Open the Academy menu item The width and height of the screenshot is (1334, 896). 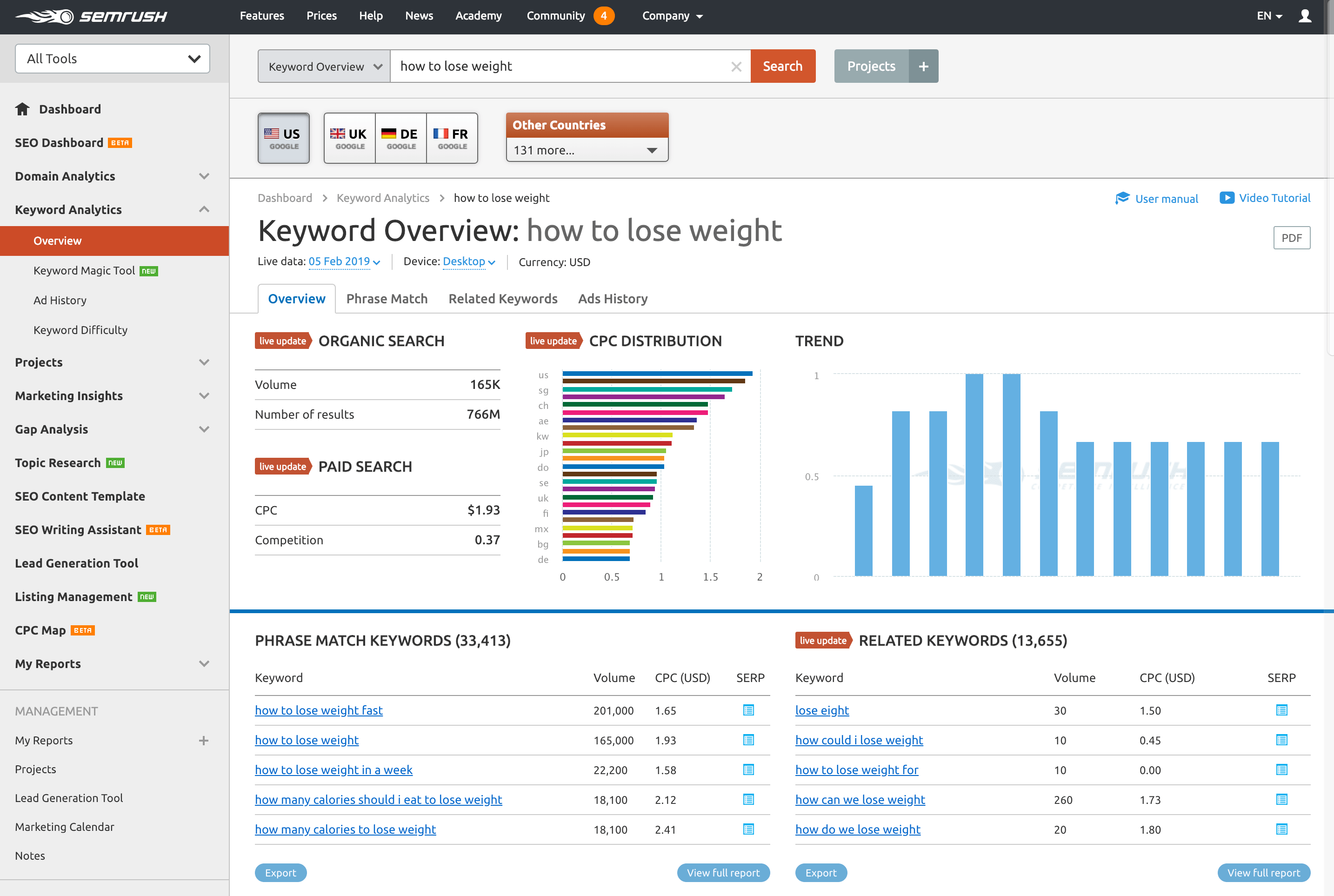(x=478, y=16)
